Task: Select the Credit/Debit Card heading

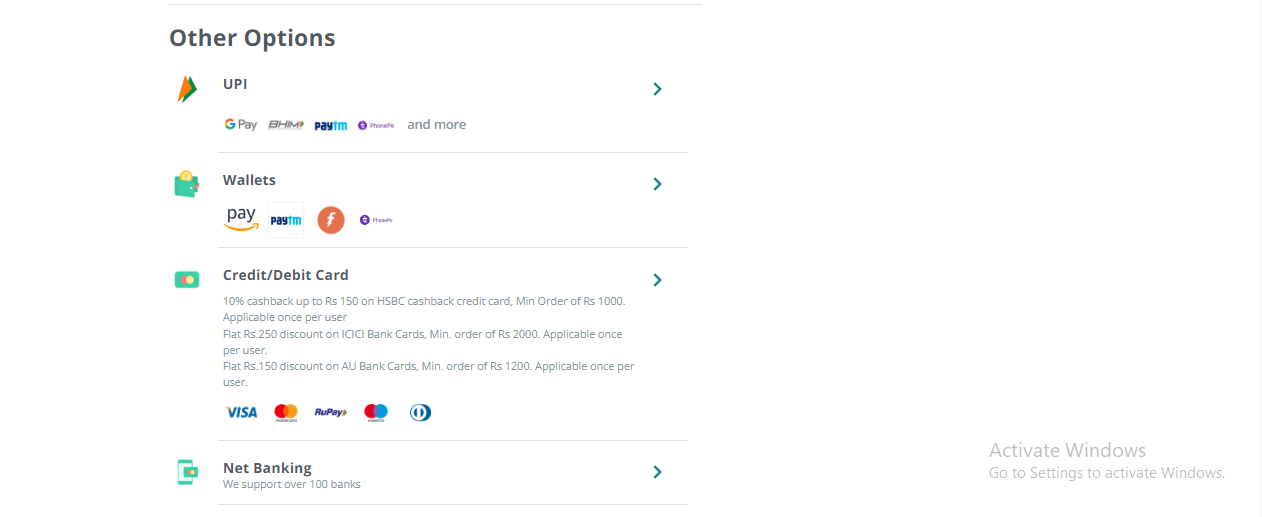Action: coord(285,275)
